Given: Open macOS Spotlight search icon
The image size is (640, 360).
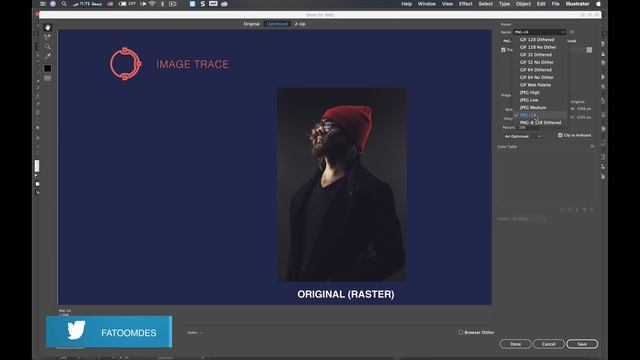Looking at the screenshot, I should tap(64, 4).
